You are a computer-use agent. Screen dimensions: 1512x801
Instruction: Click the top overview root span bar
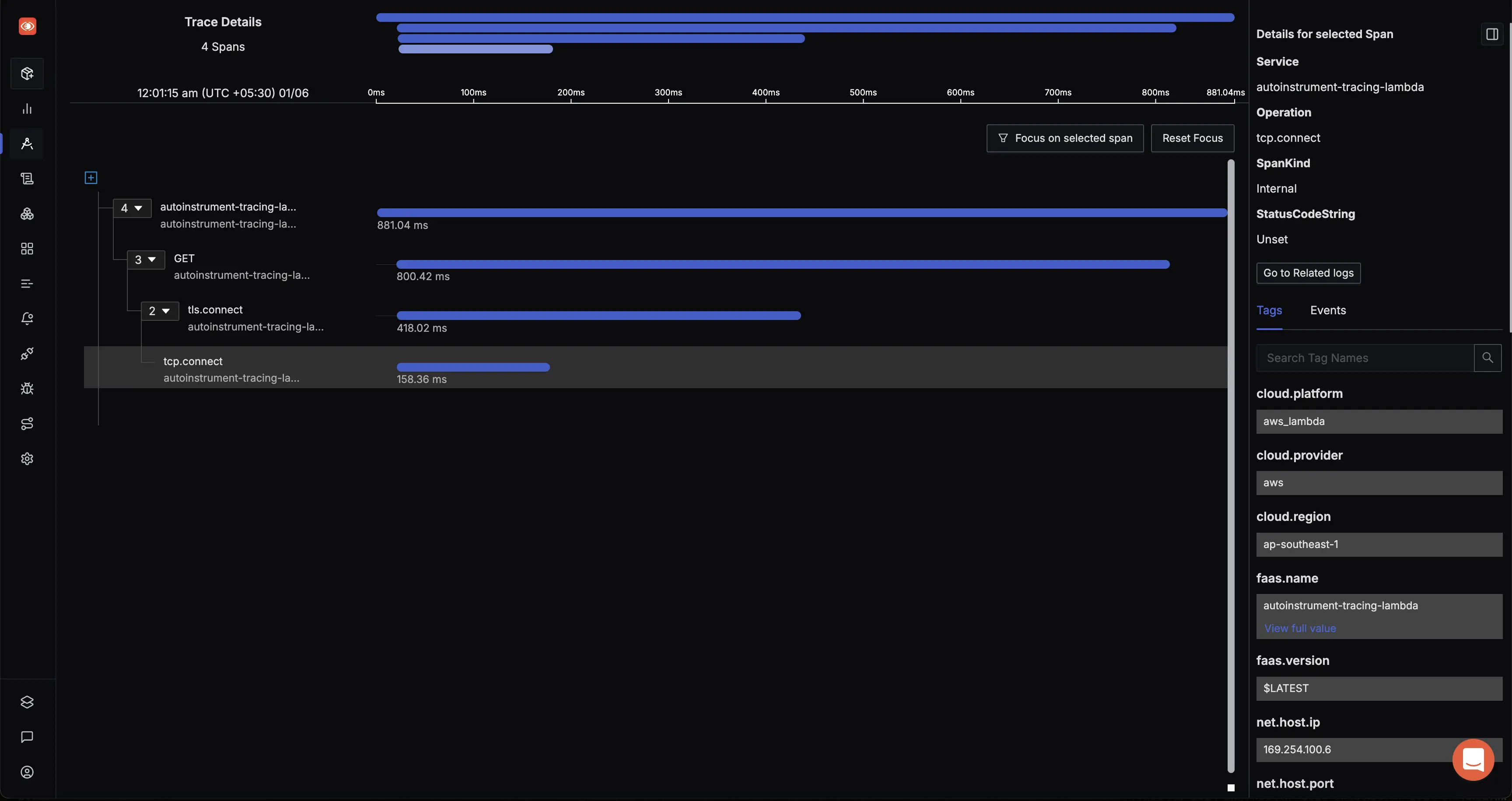[805, 18]
